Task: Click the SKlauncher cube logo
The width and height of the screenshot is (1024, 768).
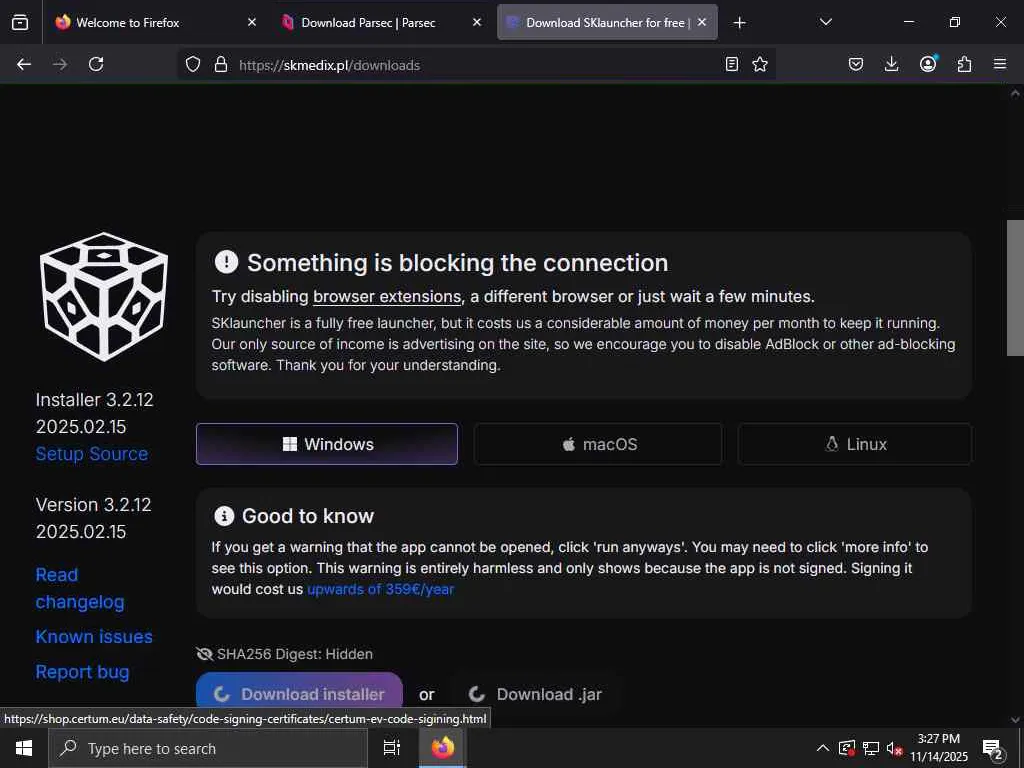Action: pos(103,297)
